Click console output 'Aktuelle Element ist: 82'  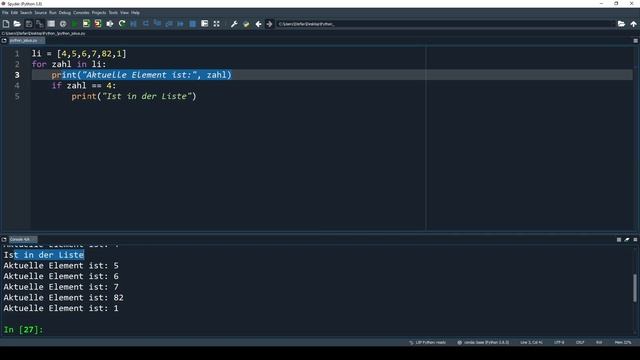63,298
